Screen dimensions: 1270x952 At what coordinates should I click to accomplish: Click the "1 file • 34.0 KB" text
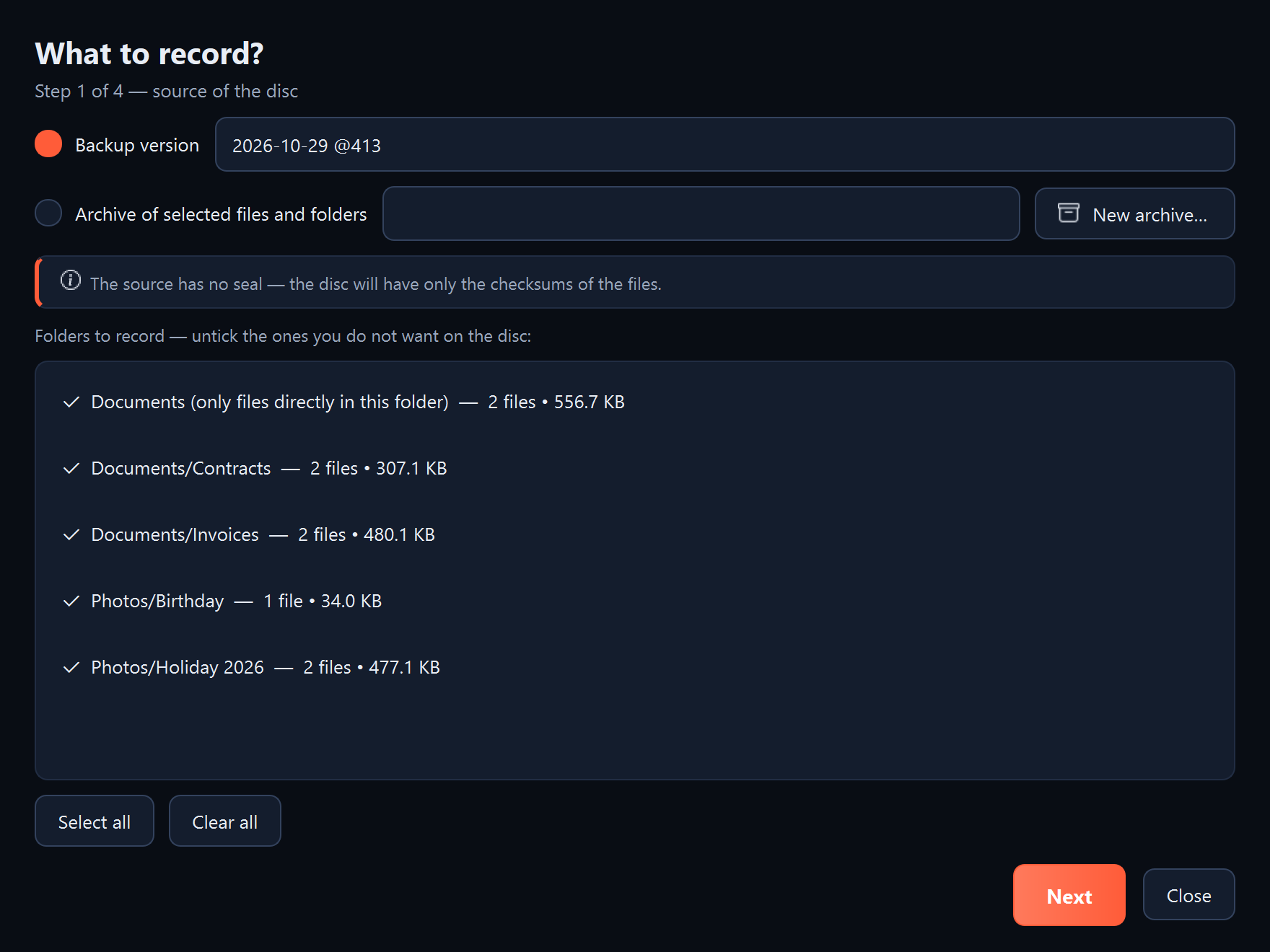323,601
